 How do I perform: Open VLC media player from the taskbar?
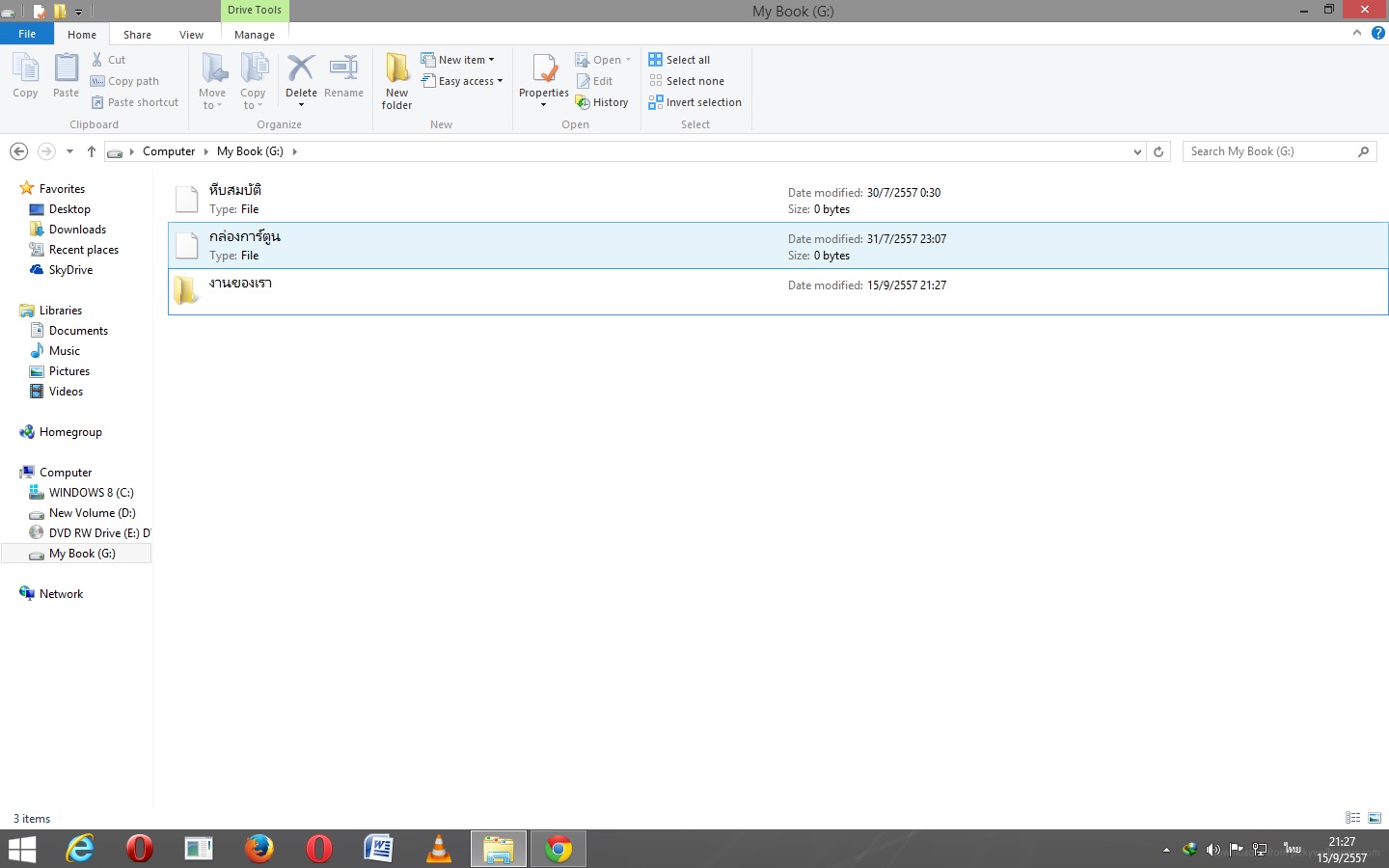click(439, 849)
